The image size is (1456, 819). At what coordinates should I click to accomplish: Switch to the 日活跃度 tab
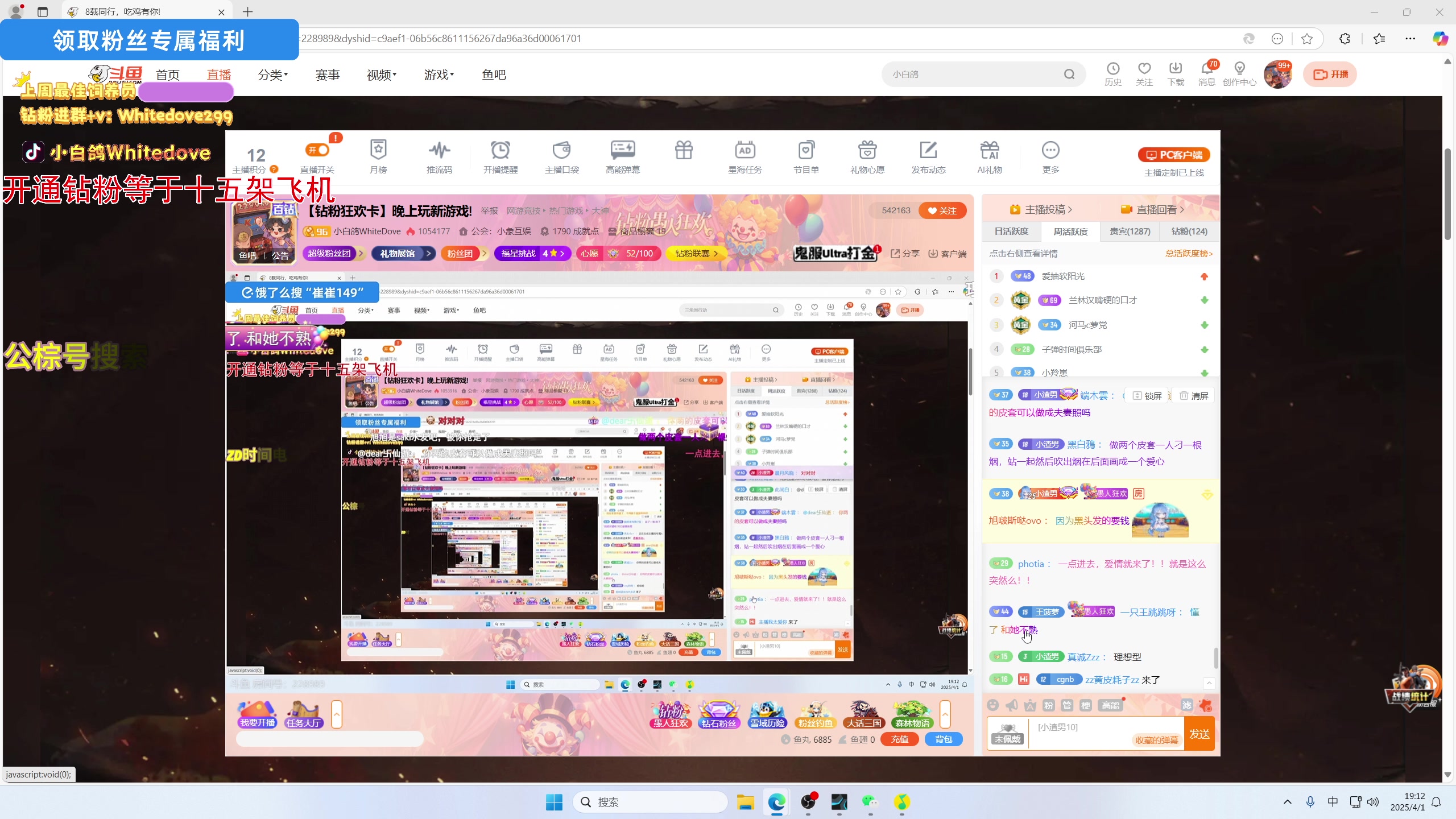pyautogui.click(x=1011, y=231)
